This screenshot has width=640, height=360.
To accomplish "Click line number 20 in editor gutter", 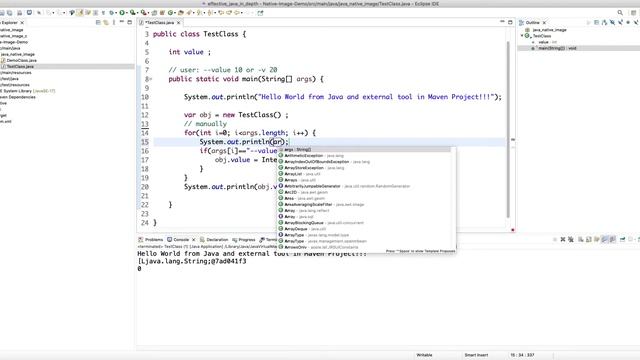I will [x=145, y=187].
